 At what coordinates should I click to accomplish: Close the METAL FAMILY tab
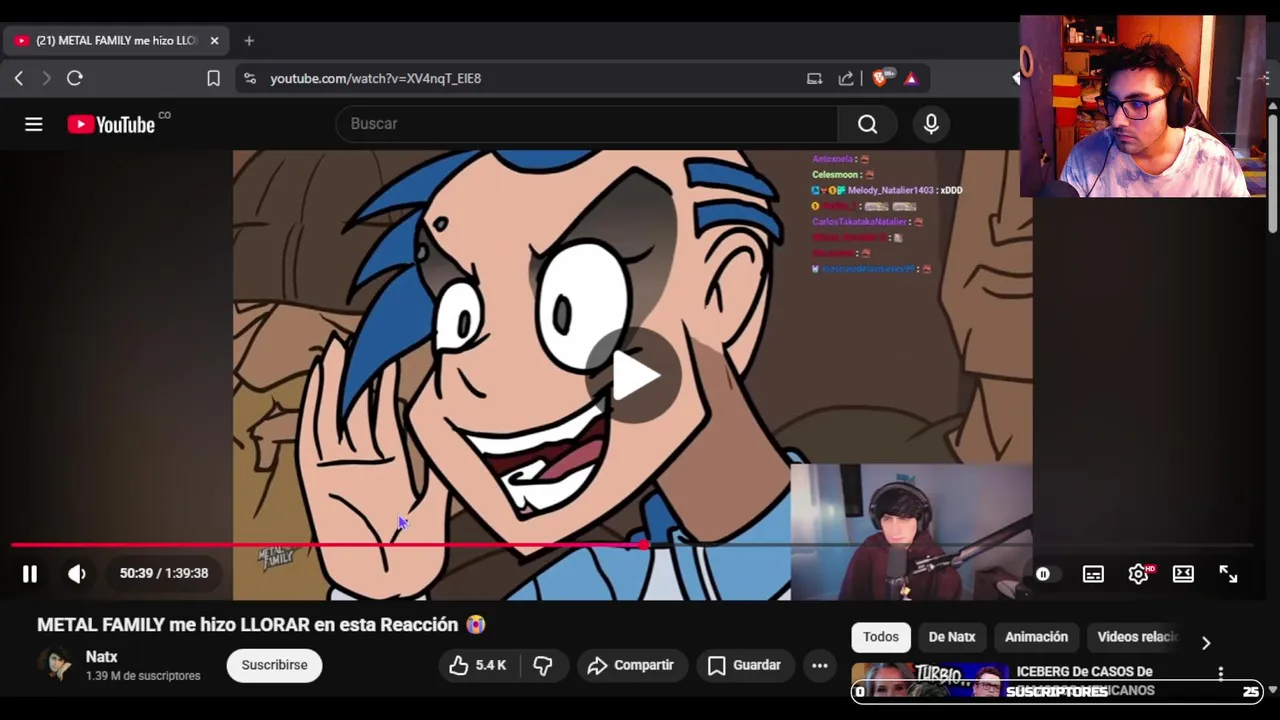214,41
